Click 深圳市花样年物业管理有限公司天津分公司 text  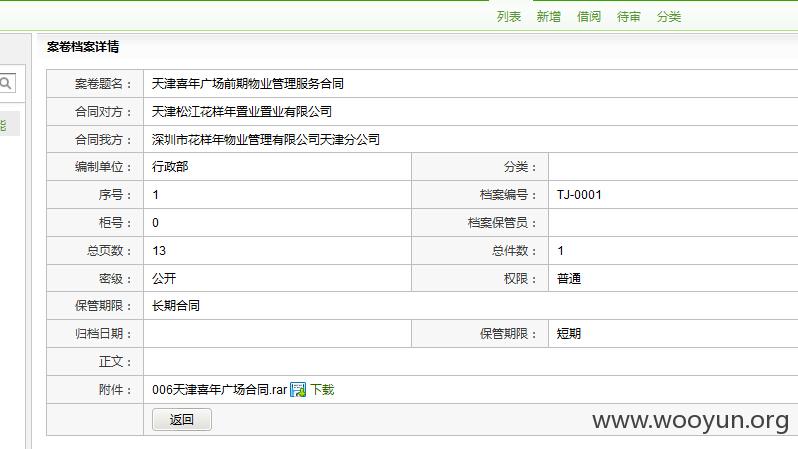coord(266,139)
